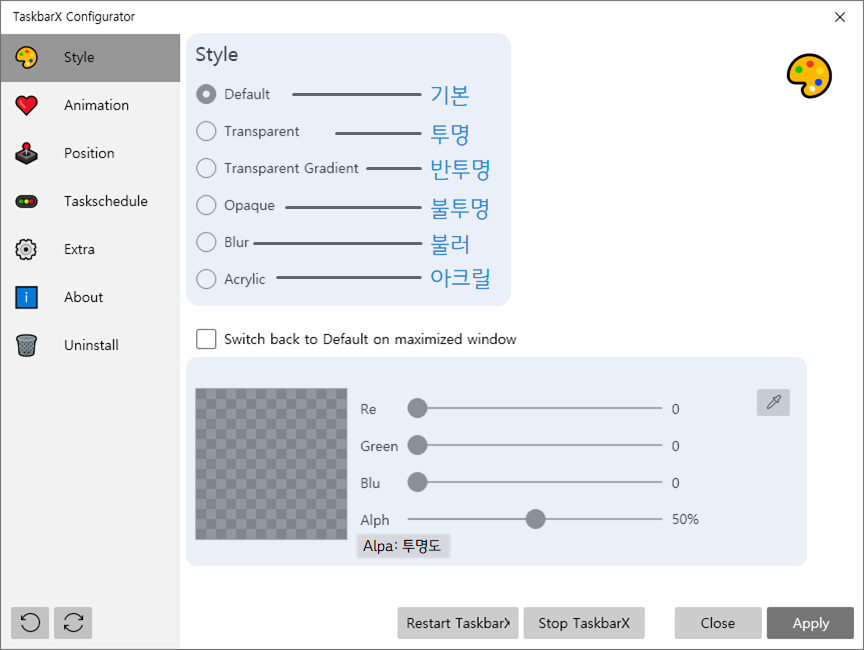Screen dimensions: 864x650
Task: Click the Korean label 불투명
Action: 460,208
